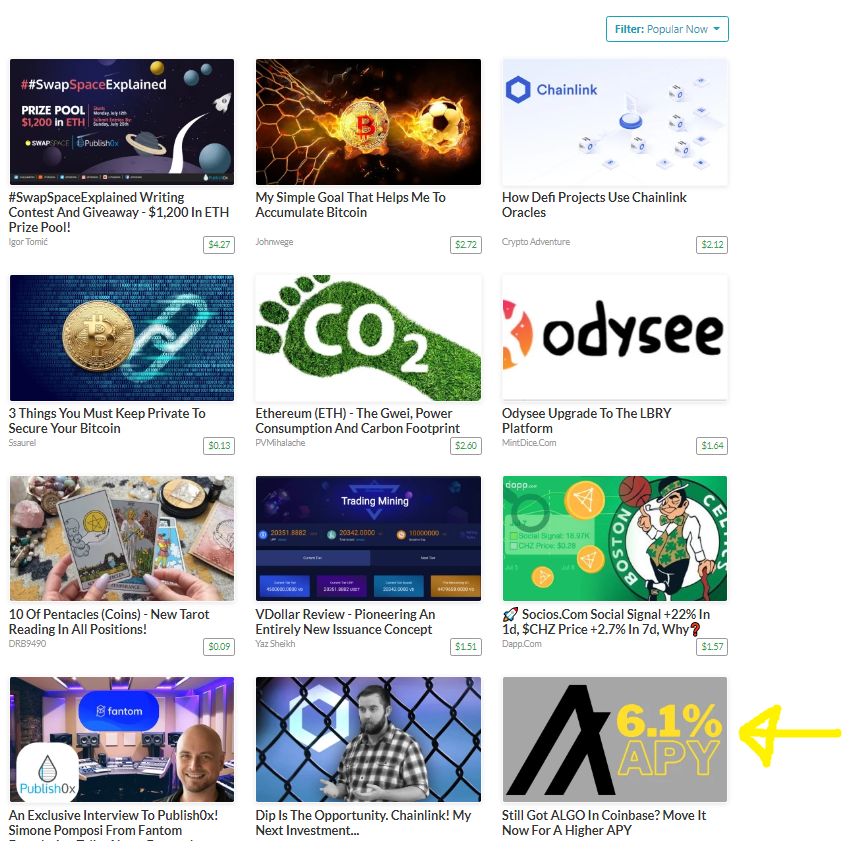Open 3 Things You Must Keep Private title

[x=107, y=420]
